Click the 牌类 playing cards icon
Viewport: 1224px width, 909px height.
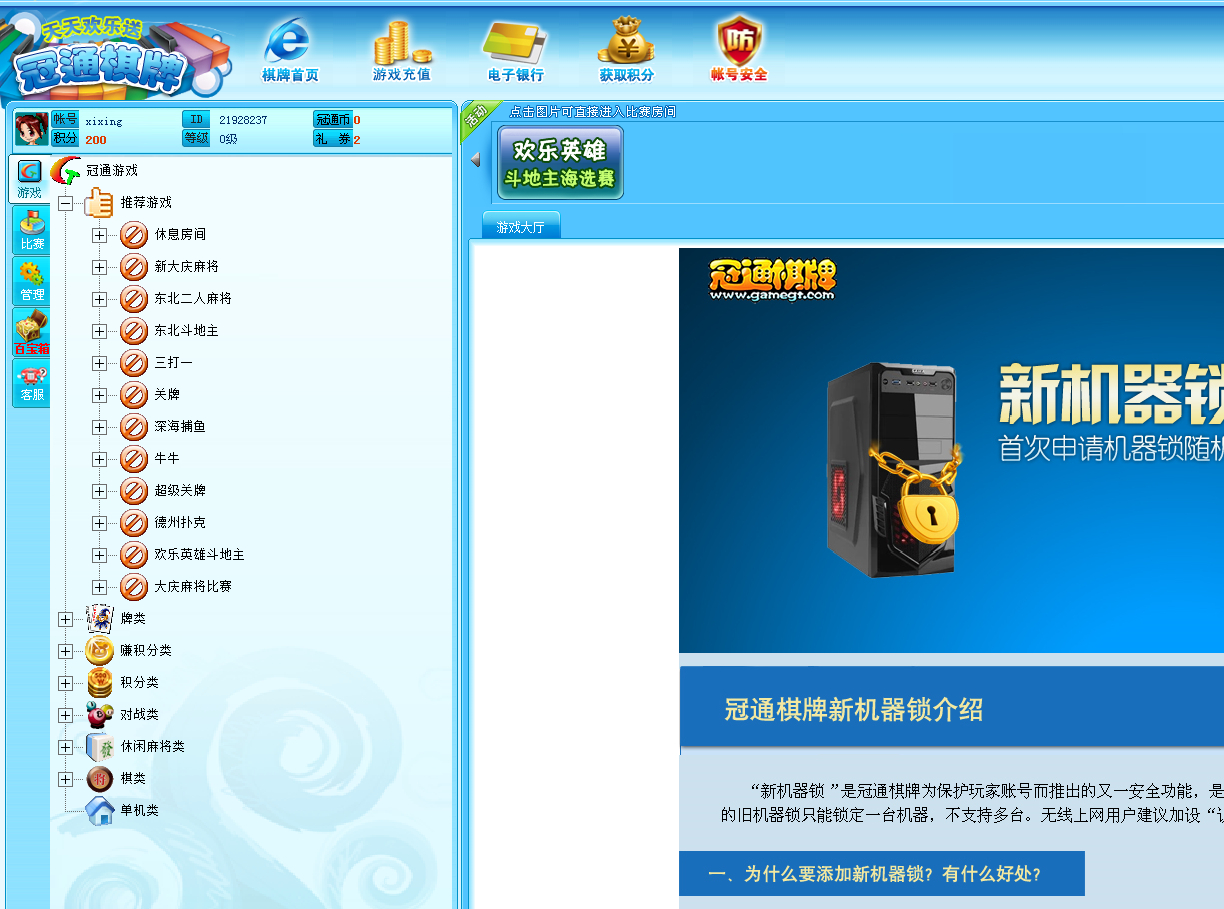click(x=99, y=618)
